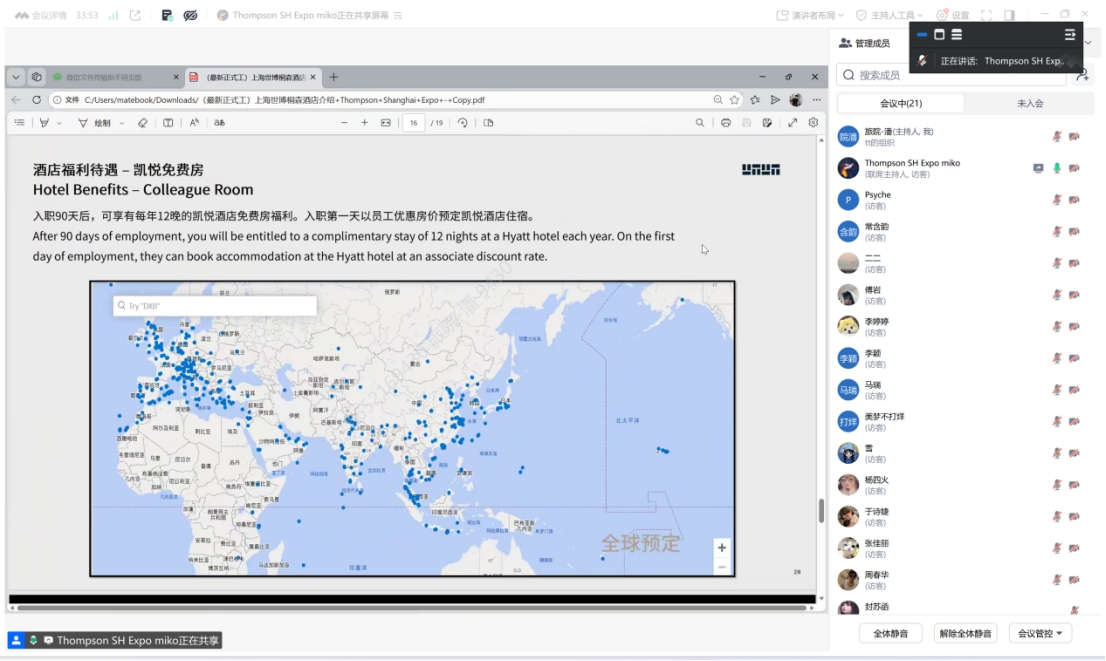The height and width of the screenshot is (661, 1106).
Task: Select the PDF highlight tool
Action: click(x=44, y=123)
